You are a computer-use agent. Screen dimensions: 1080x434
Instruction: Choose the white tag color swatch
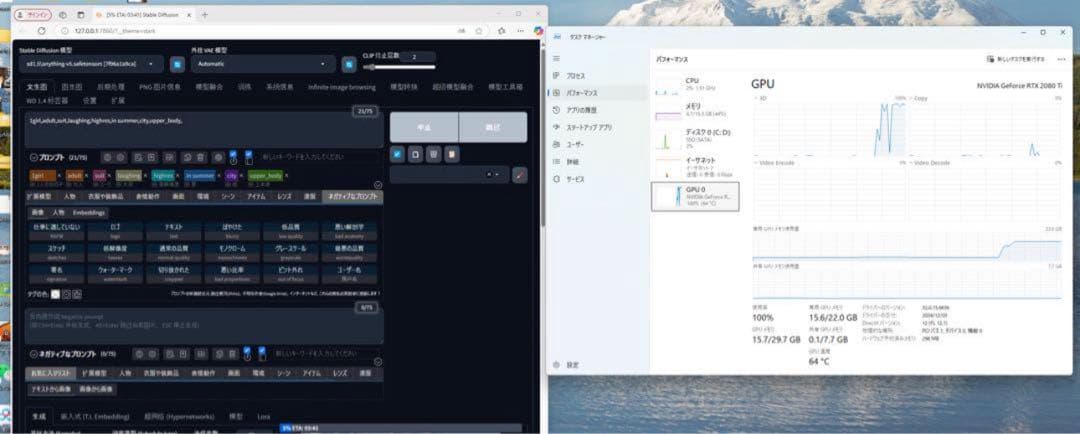click(x=55, y=294)
